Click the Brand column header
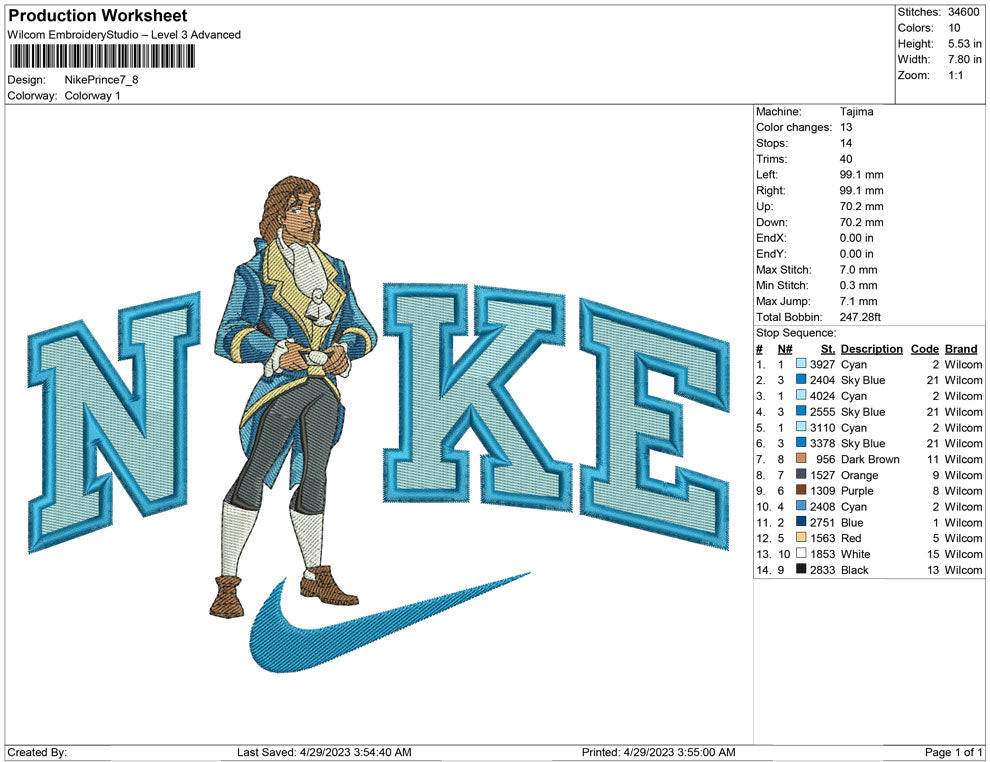Image resolution: width=990 pixels, height=762 pixels. click(961, 349)
